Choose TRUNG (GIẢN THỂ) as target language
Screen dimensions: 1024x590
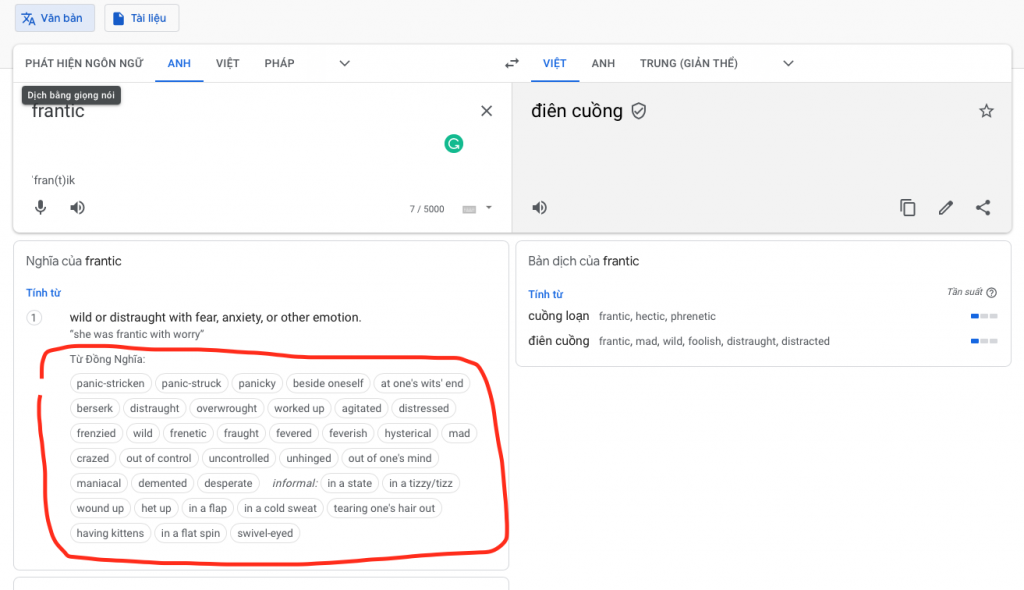[688, 63]
